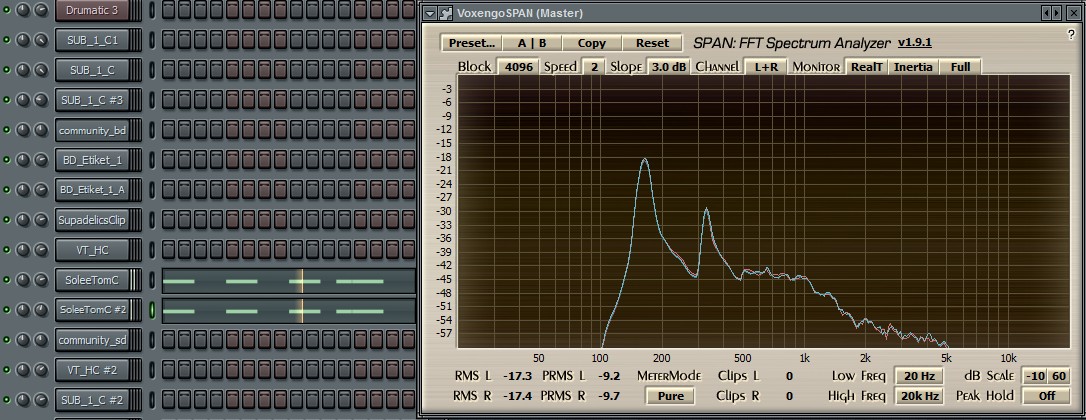Open the v1.9.1 version link
Viewport: 1086px width, 420px height.
(914, 43)
